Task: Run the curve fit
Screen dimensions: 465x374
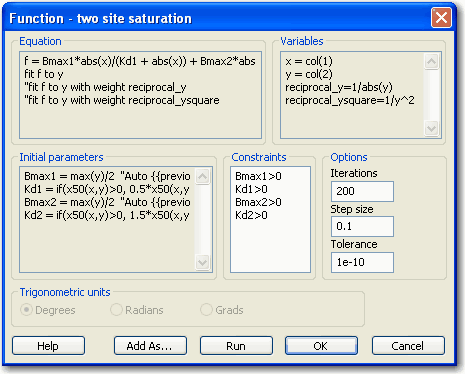Action: 236,346
